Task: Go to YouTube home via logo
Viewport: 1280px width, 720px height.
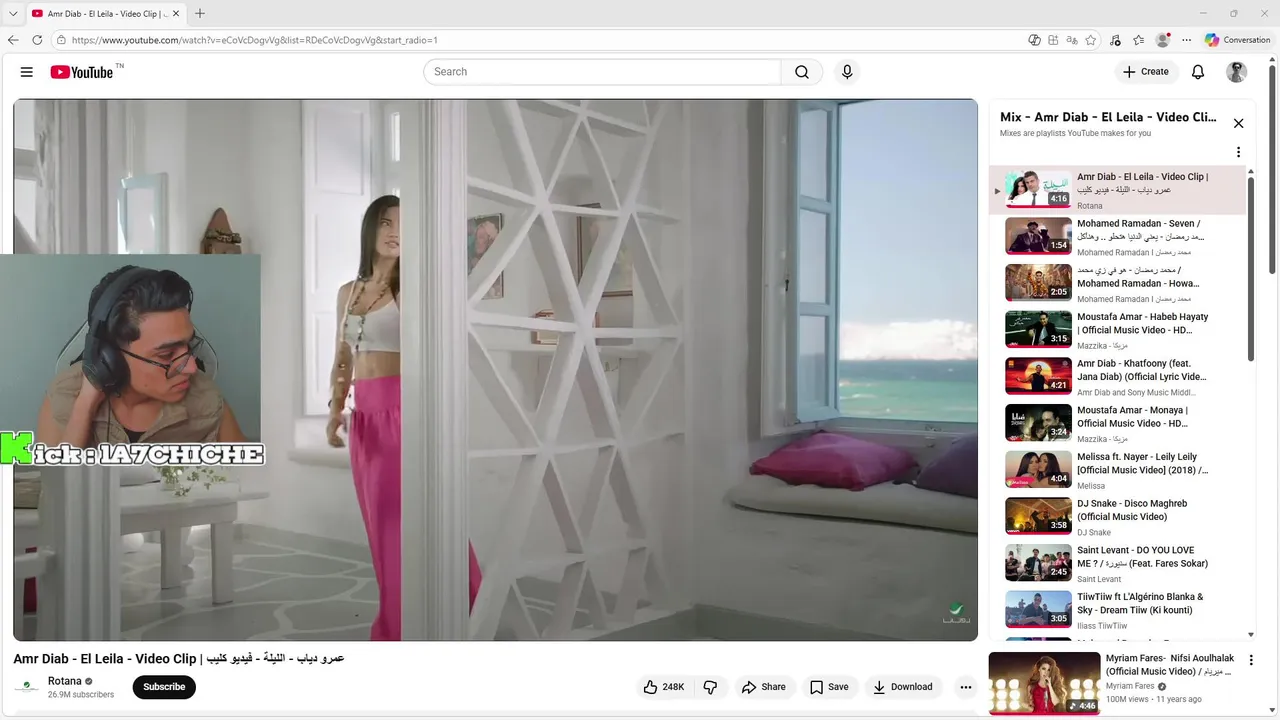Action: (x=82, y=72)
